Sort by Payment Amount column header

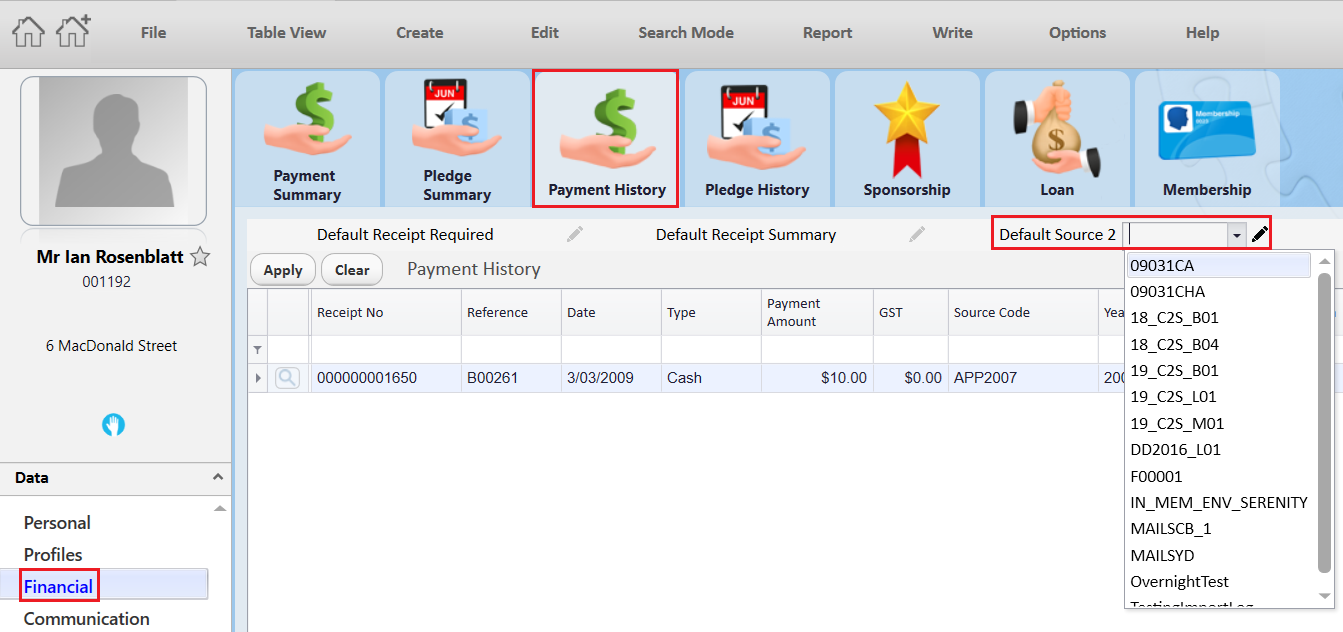point(816,312)
